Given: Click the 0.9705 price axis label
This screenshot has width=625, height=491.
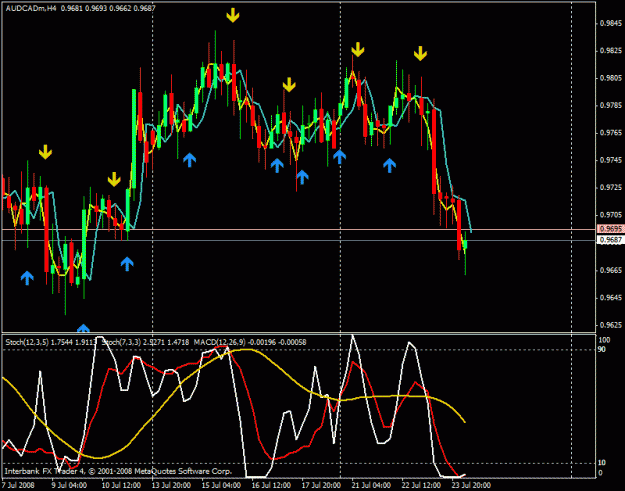Looking at the screenshot, I should point(611,215).
